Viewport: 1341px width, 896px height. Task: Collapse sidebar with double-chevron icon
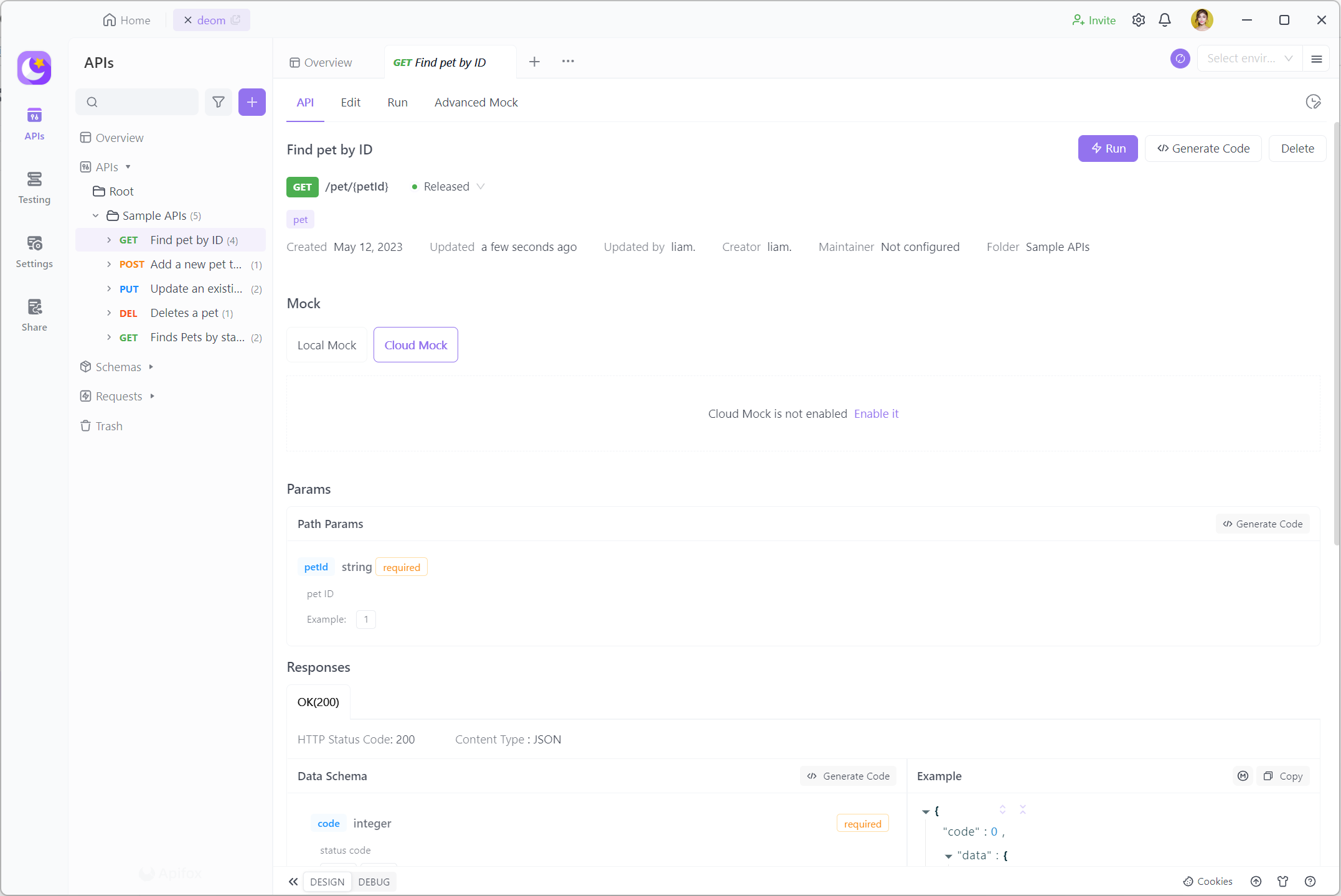click(x=293, y=882)
